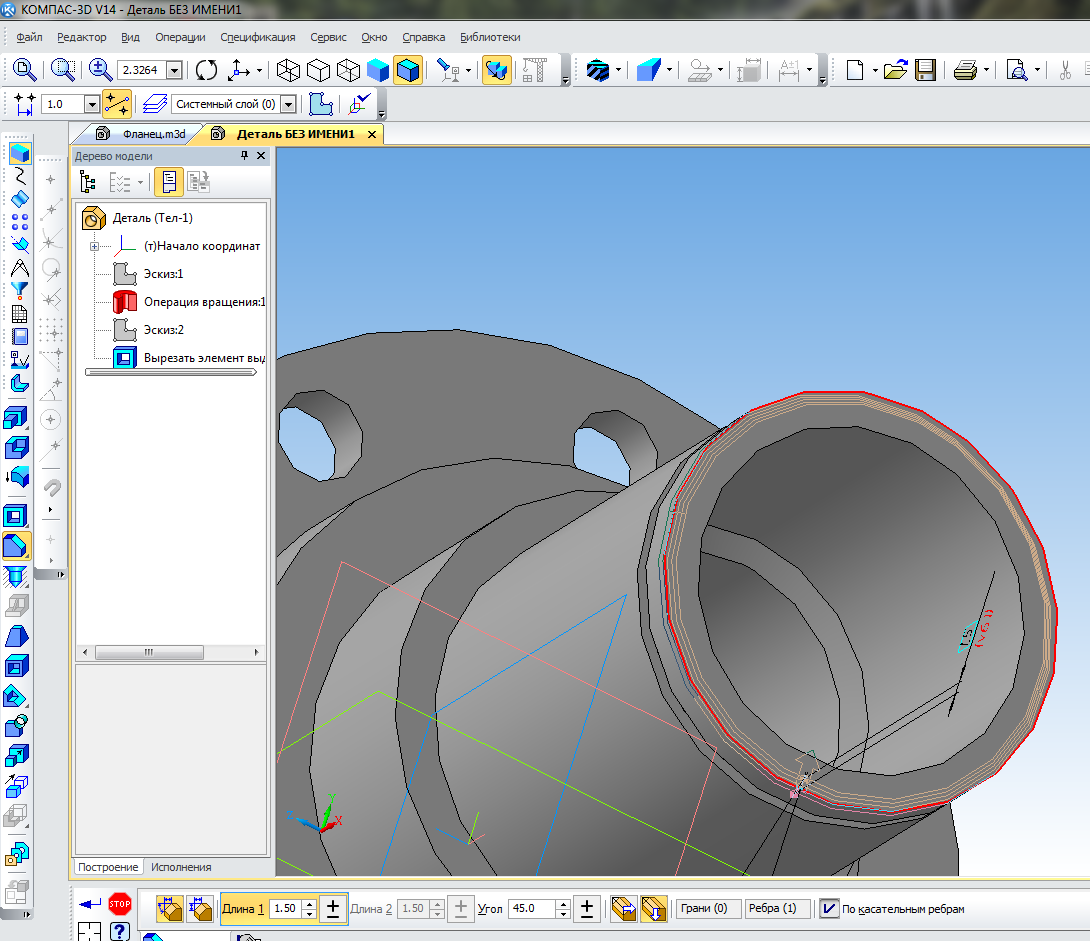Click the 'Угол' 45.0 input field
Screen dimensions: 1090x941
530,908
